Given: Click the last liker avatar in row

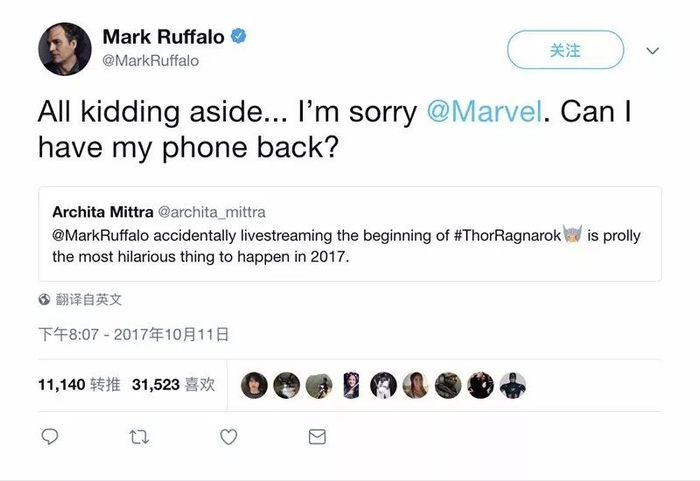Looking at the screenshot, I should click(x=513, y=385).
